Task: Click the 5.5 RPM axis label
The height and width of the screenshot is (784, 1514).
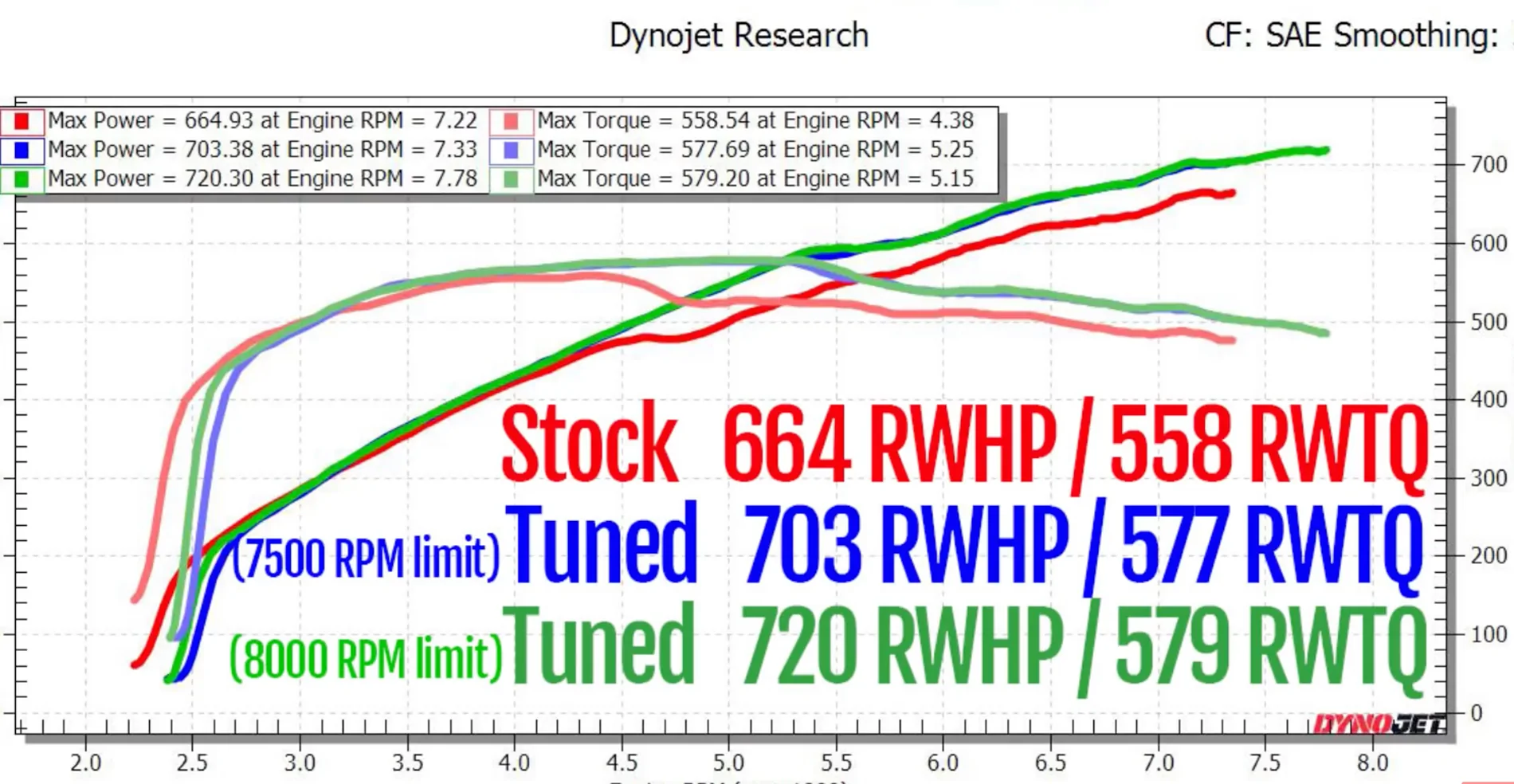Action: coord(836,762)
